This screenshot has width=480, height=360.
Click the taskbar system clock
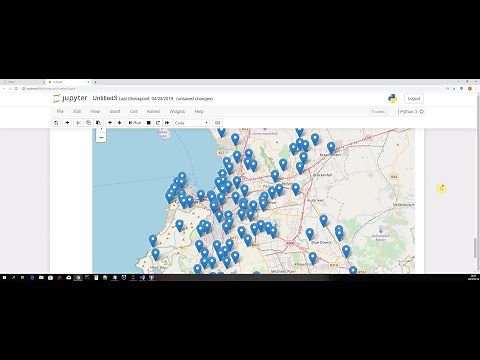(473, 277)
